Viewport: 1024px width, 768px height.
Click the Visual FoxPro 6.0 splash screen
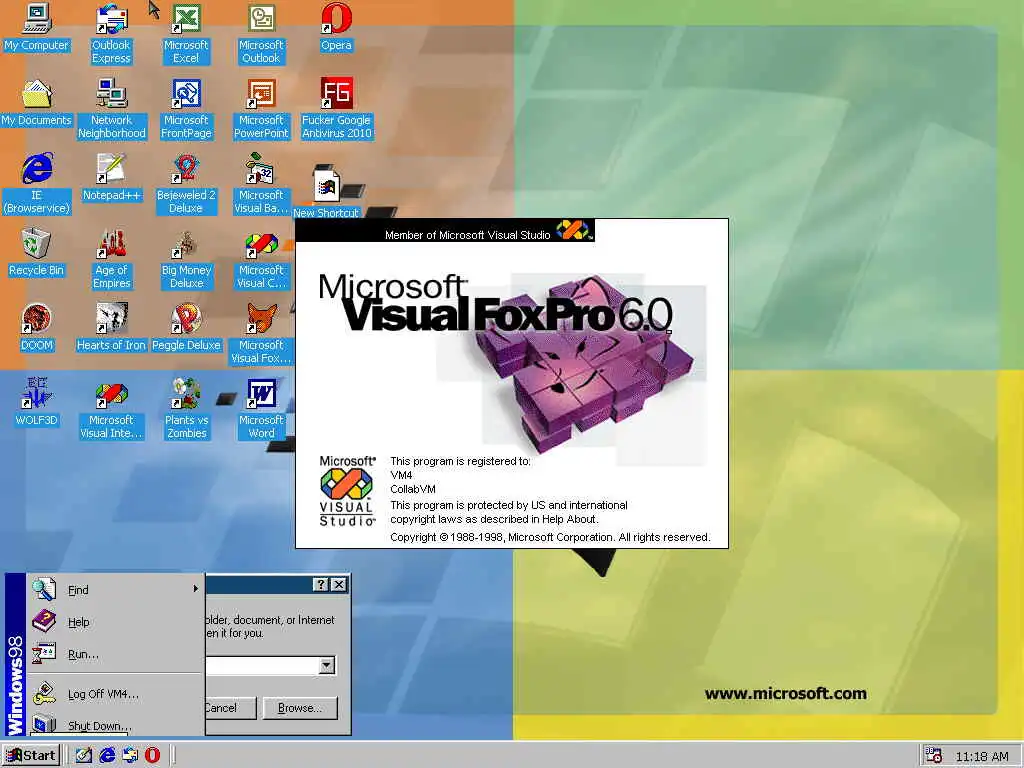[512, 383]
